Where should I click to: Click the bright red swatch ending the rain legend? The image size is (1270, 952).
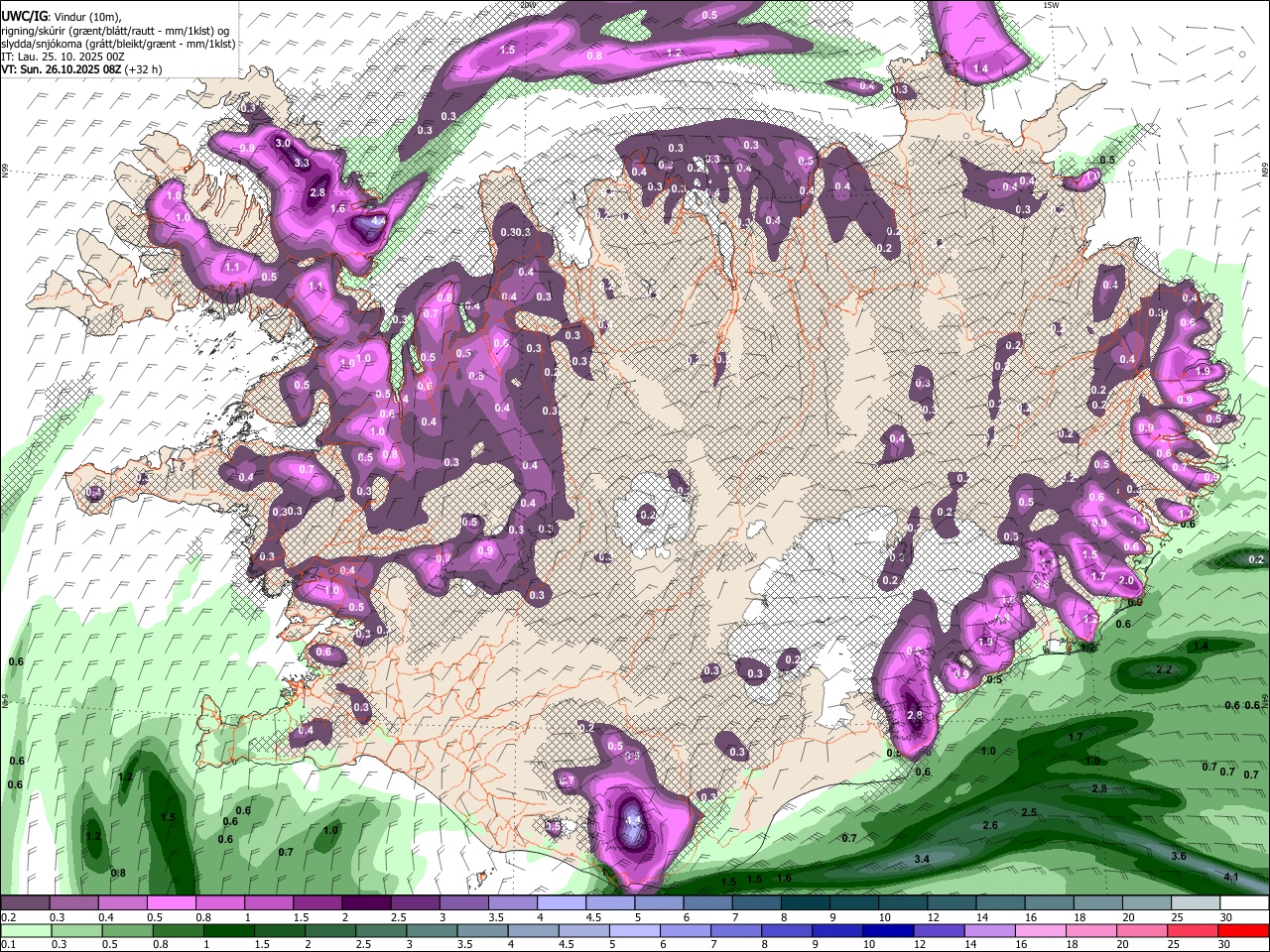(1242, 931)
